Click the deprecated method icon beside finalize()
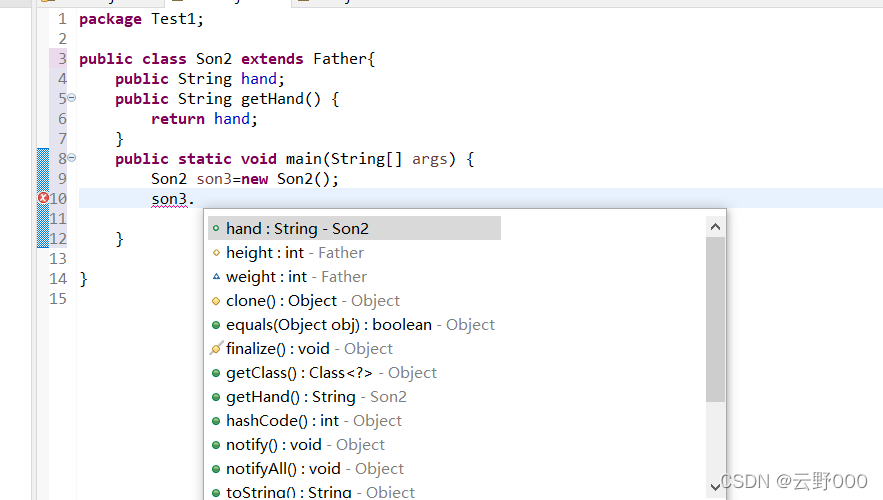Viewport: 883px width, 500px height. click(x=216, y=349)
